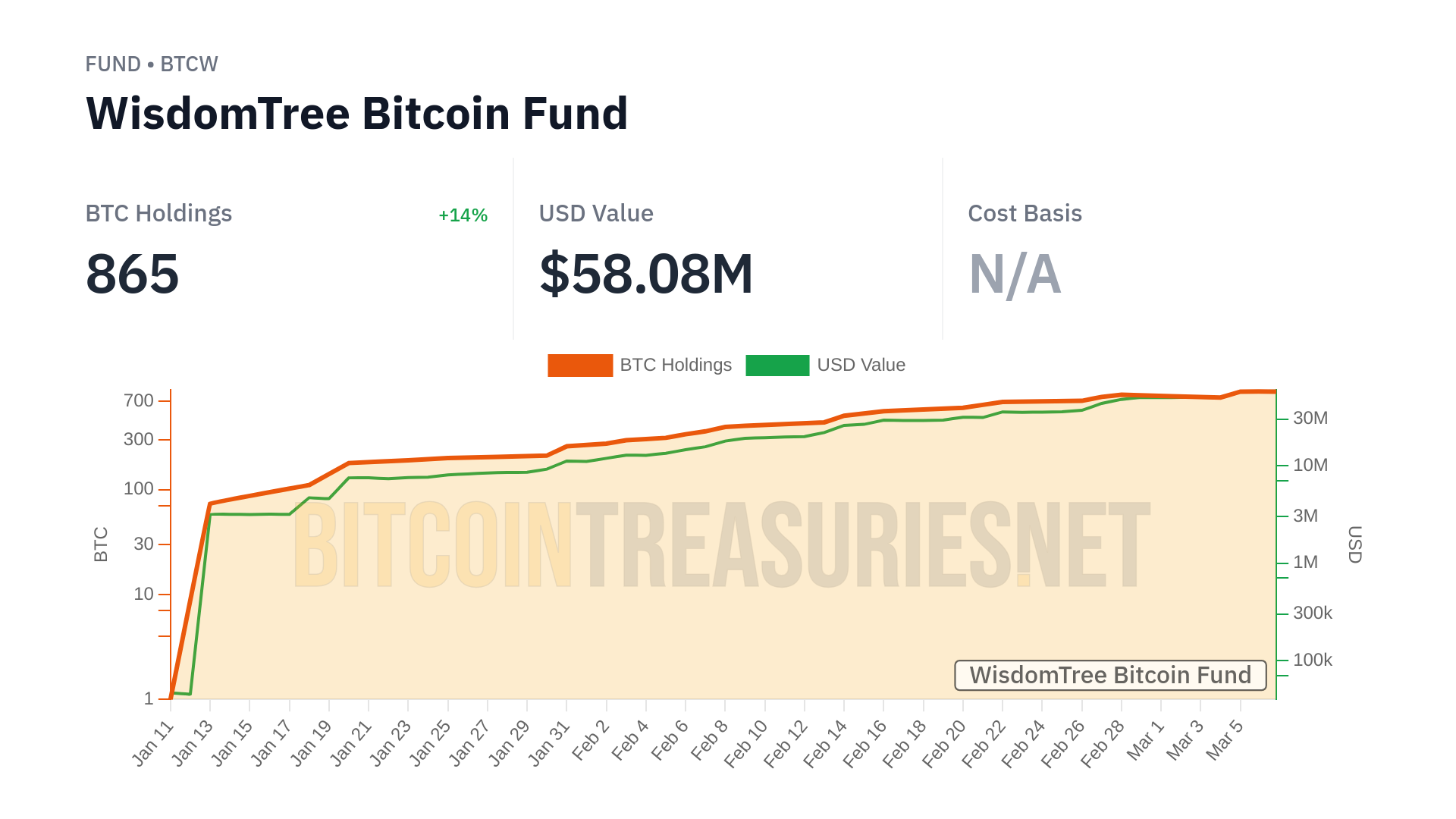The height and width of the screenshot is (819, 1456).
Task: Click the Cost Basis heading
Action: [x=1025, y=214]
